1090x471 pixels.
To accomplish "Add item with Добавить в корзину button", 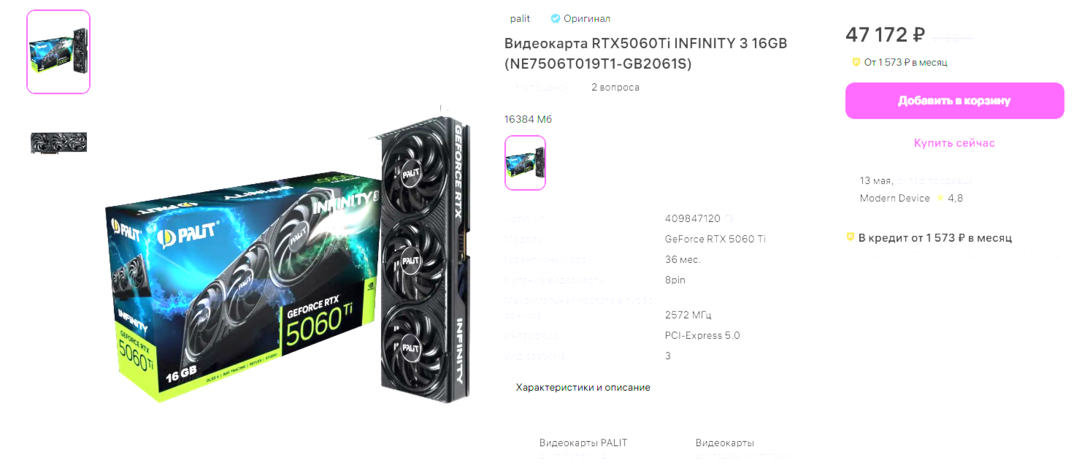I will (x=954, y=101).
